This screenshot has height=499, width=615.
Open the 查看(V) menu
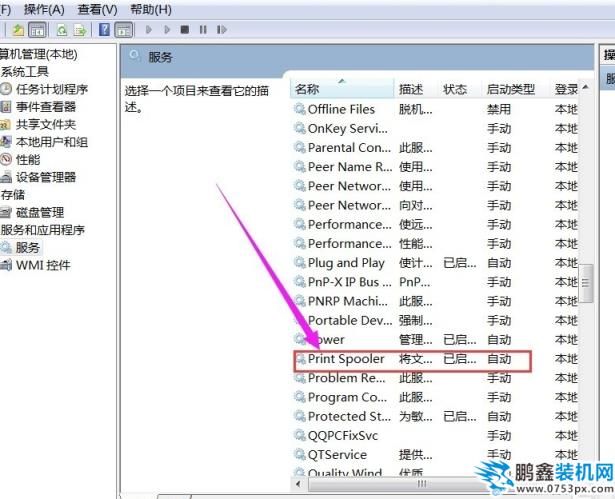[x=97, y=9]
